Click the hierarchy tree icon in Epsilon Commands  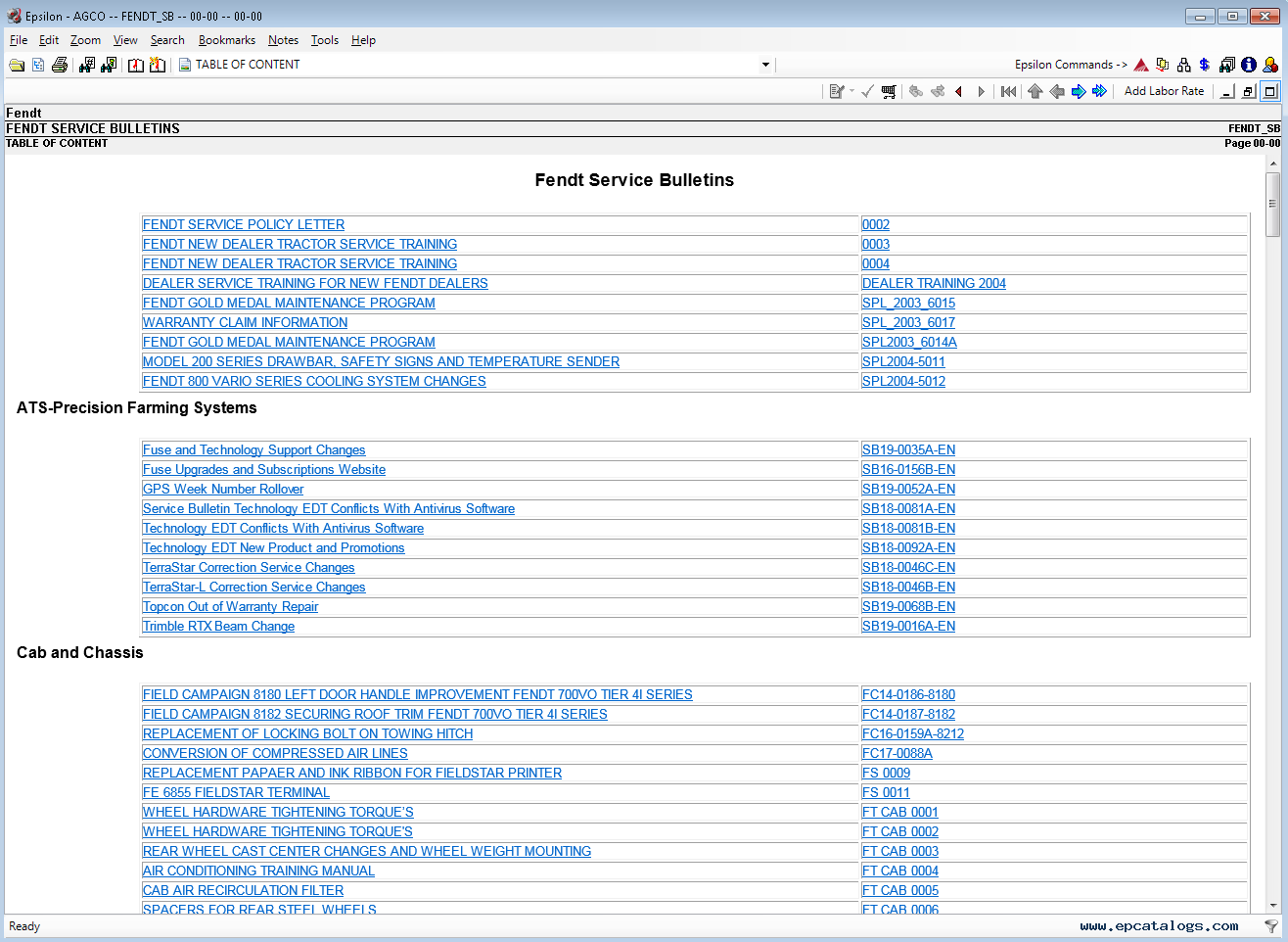pos(1184,65)
